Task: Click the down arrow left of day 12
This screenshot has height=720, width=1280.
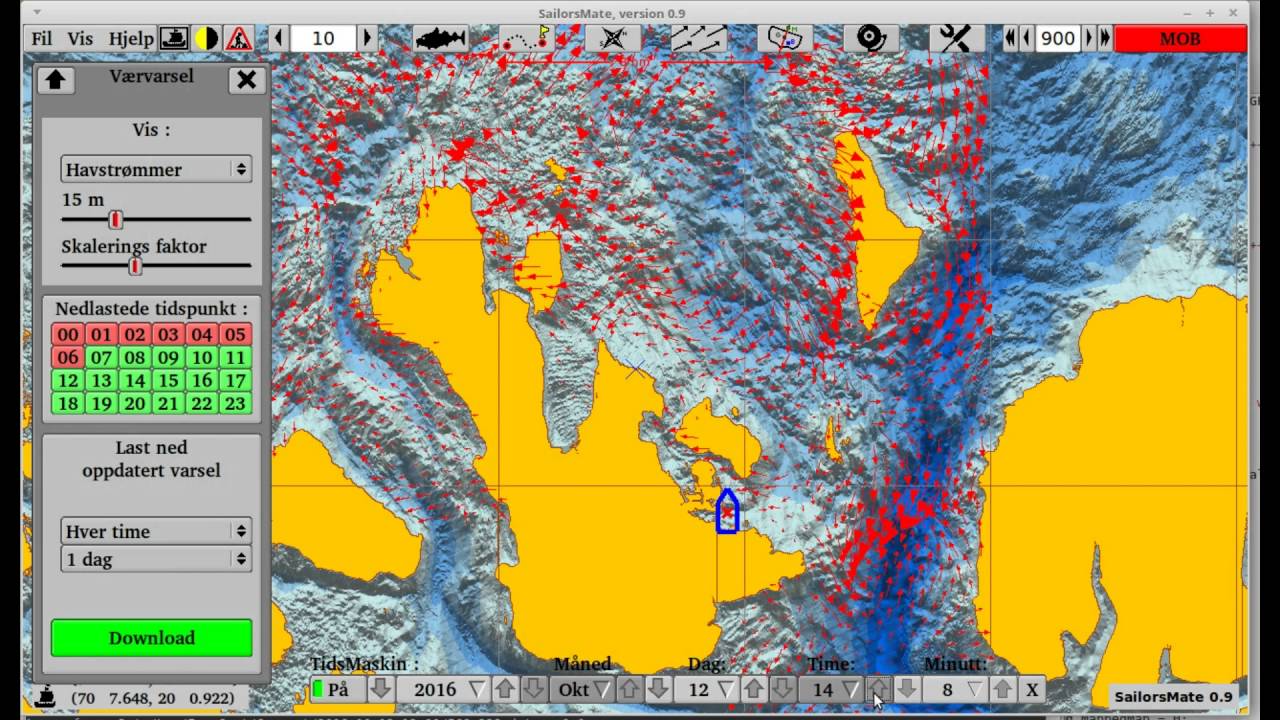Action: pyautogui.click(x=657, y=690)
